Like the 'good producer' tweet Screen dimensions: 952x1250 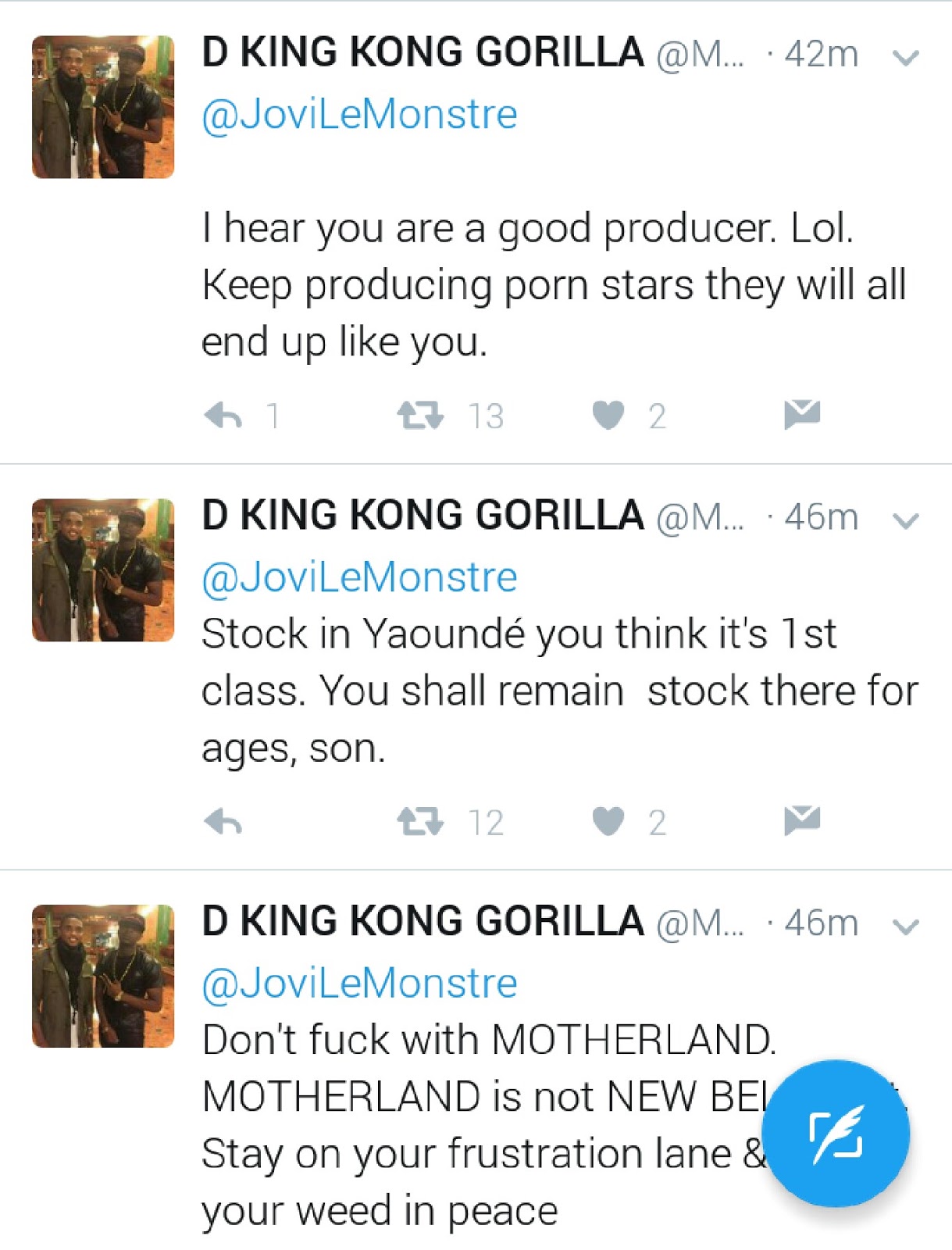click(608, 416)
